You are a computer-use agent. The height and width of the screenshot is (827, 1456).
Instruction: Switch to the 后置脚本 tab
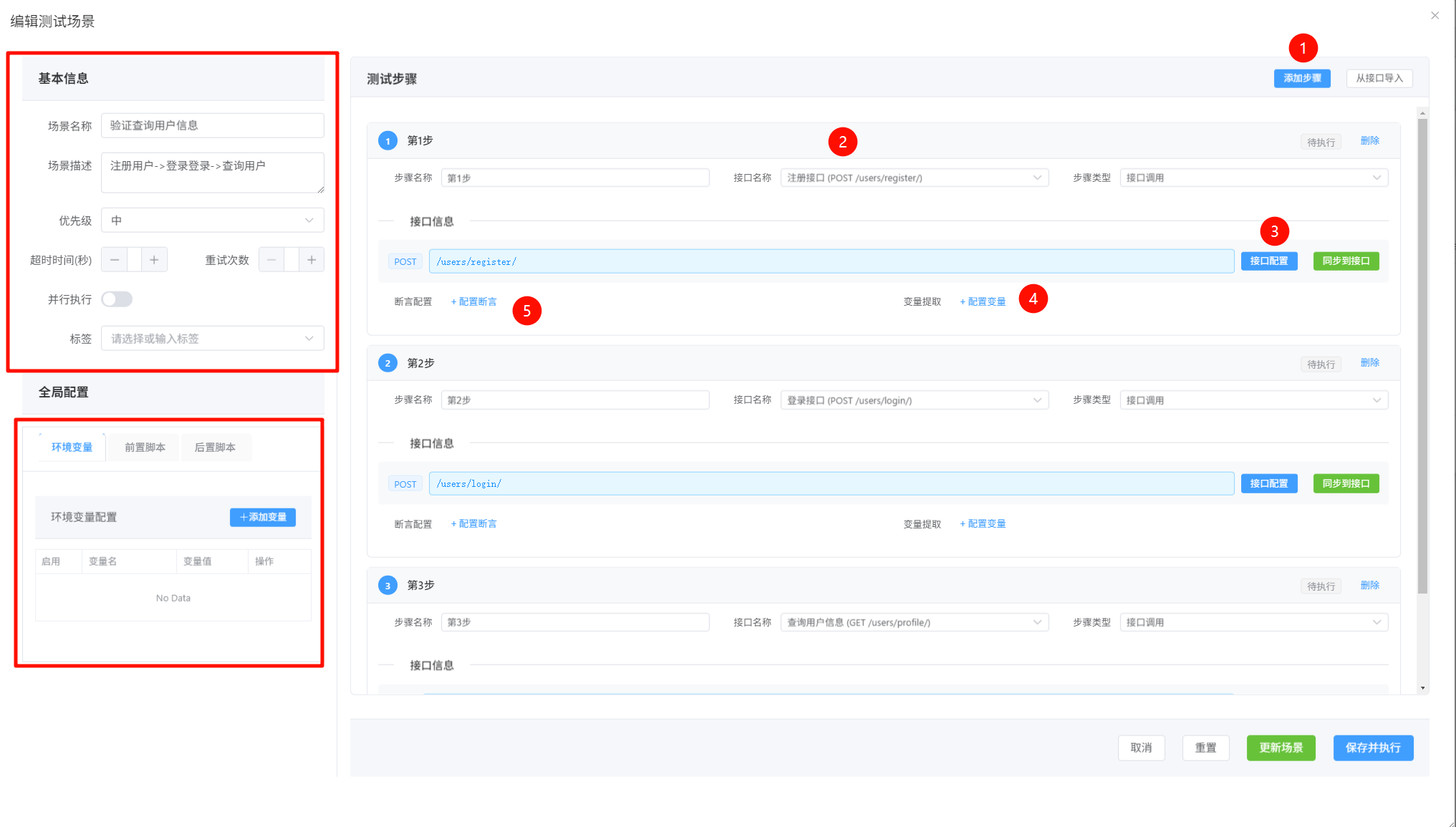tap(215, 448)
